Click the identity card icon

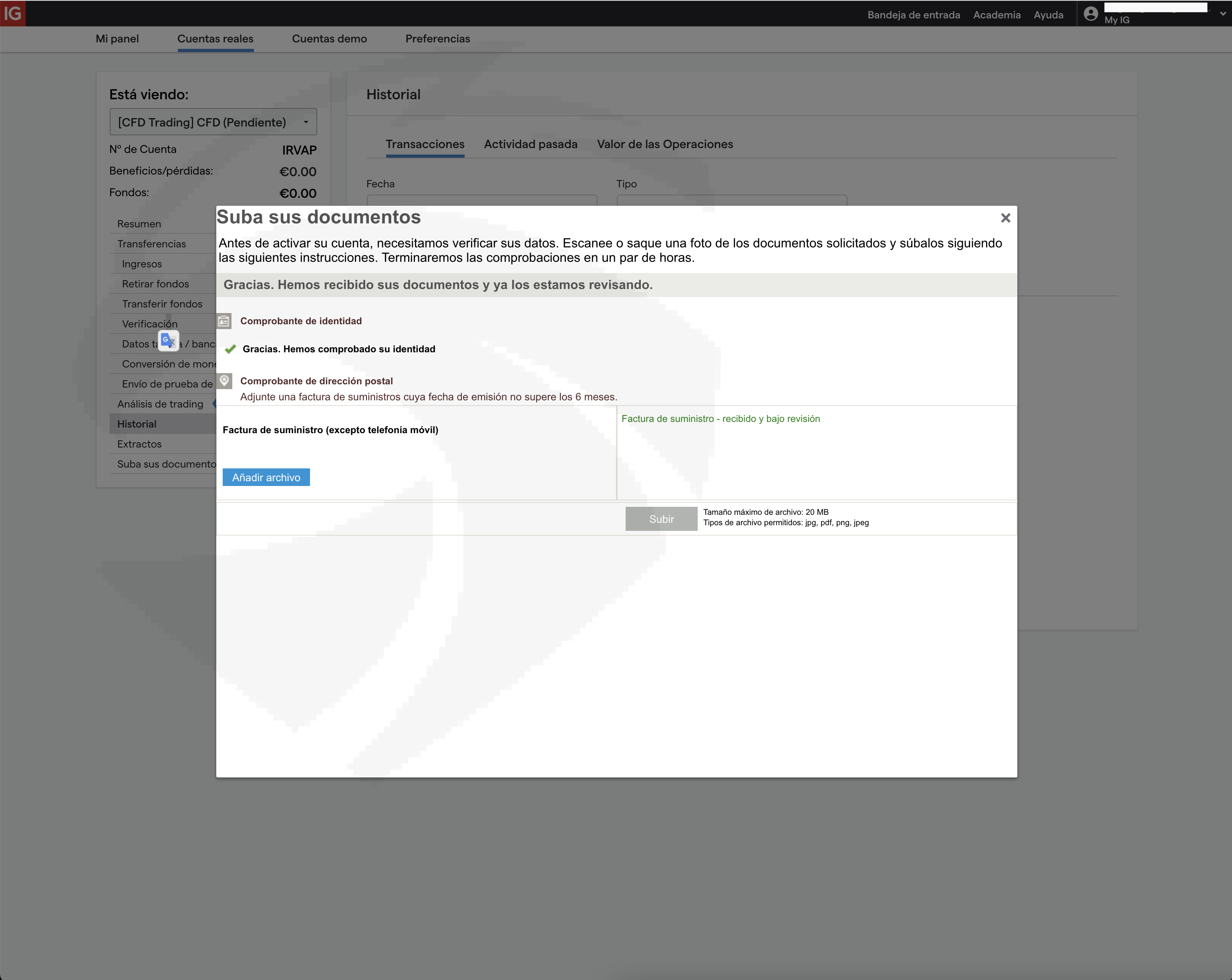(x=224, y=321)
